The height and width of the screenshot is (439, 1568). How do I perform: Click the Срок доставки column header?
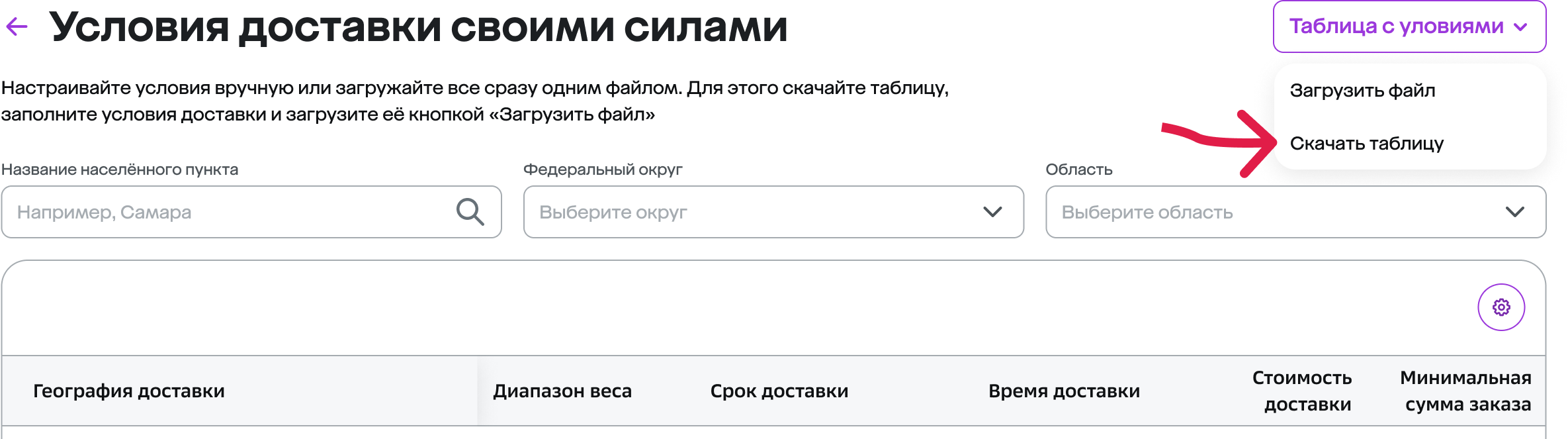pyautogui.click(x=779, y=391)
